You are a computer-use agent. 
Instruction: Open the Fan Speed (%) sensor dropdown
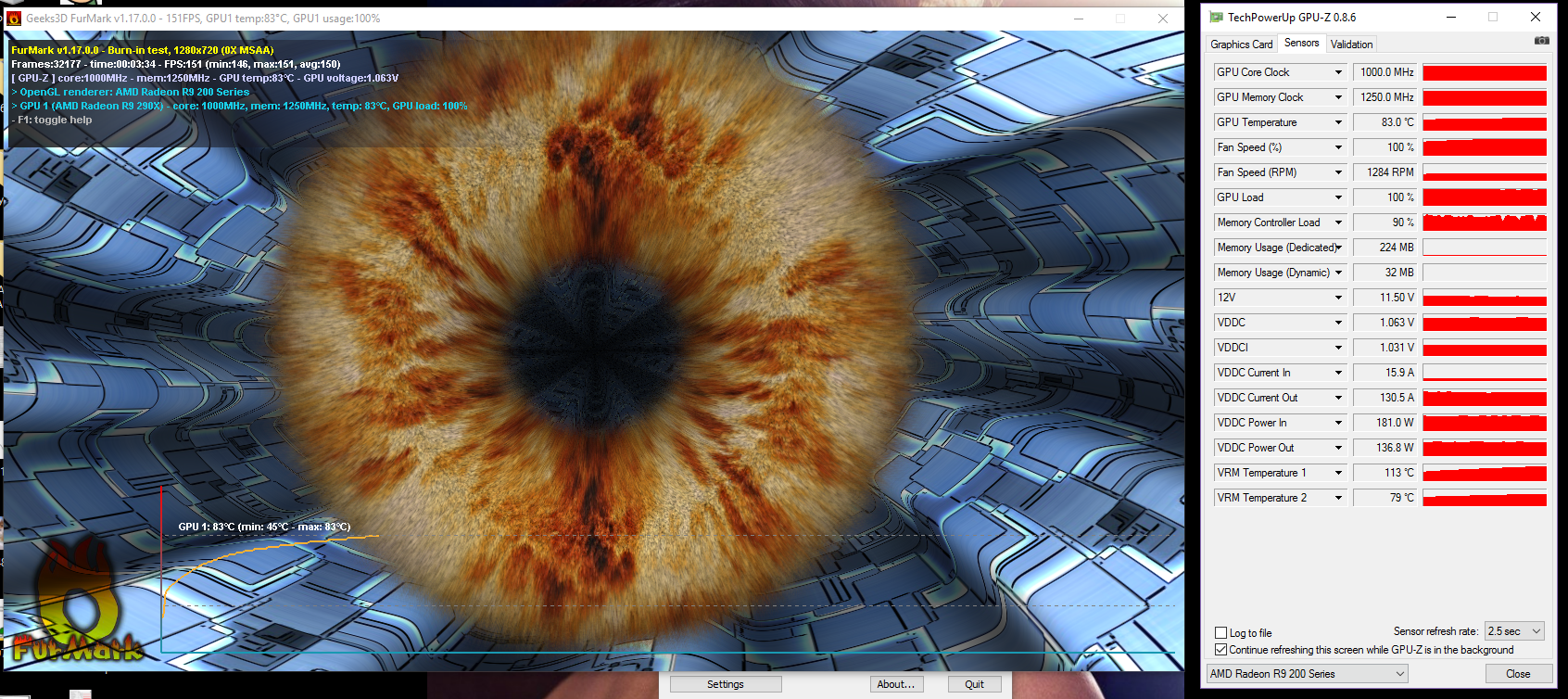pyautogui.click(x=1338, y=147)
